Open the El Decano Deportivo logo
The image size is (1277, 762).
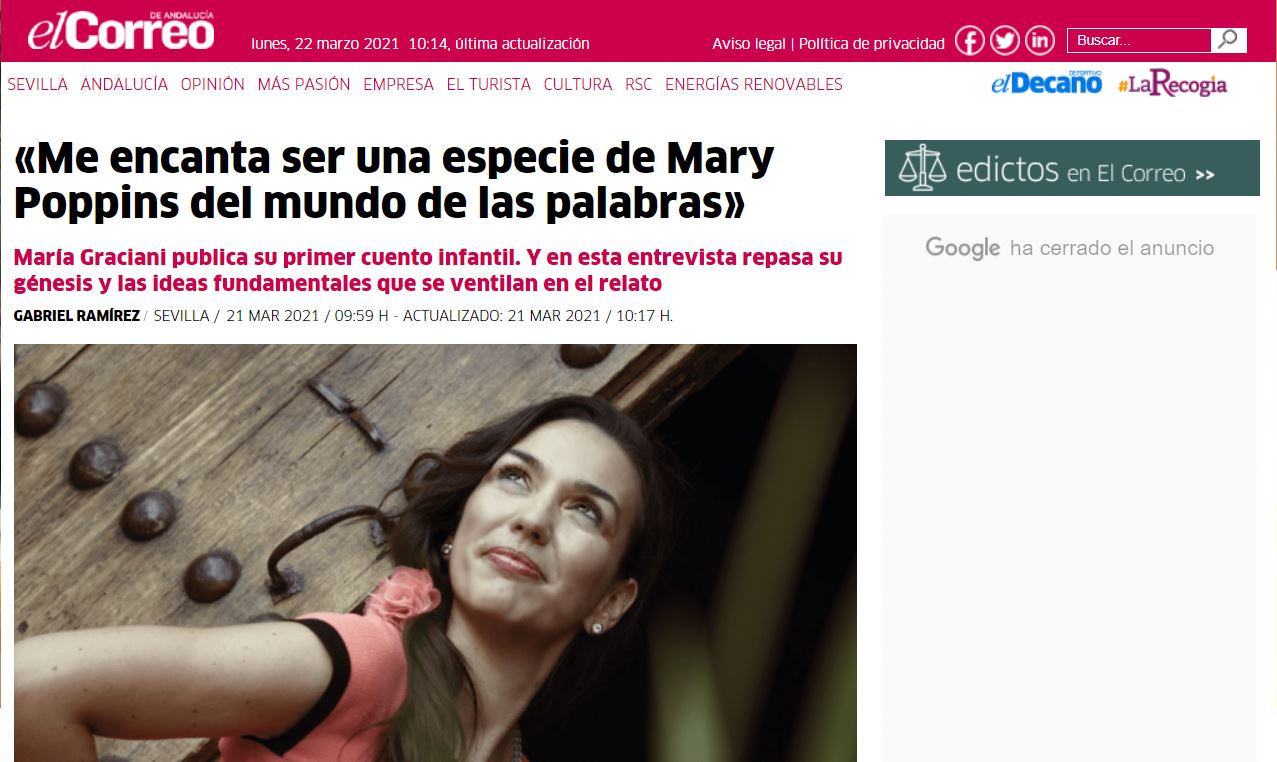1046,83
